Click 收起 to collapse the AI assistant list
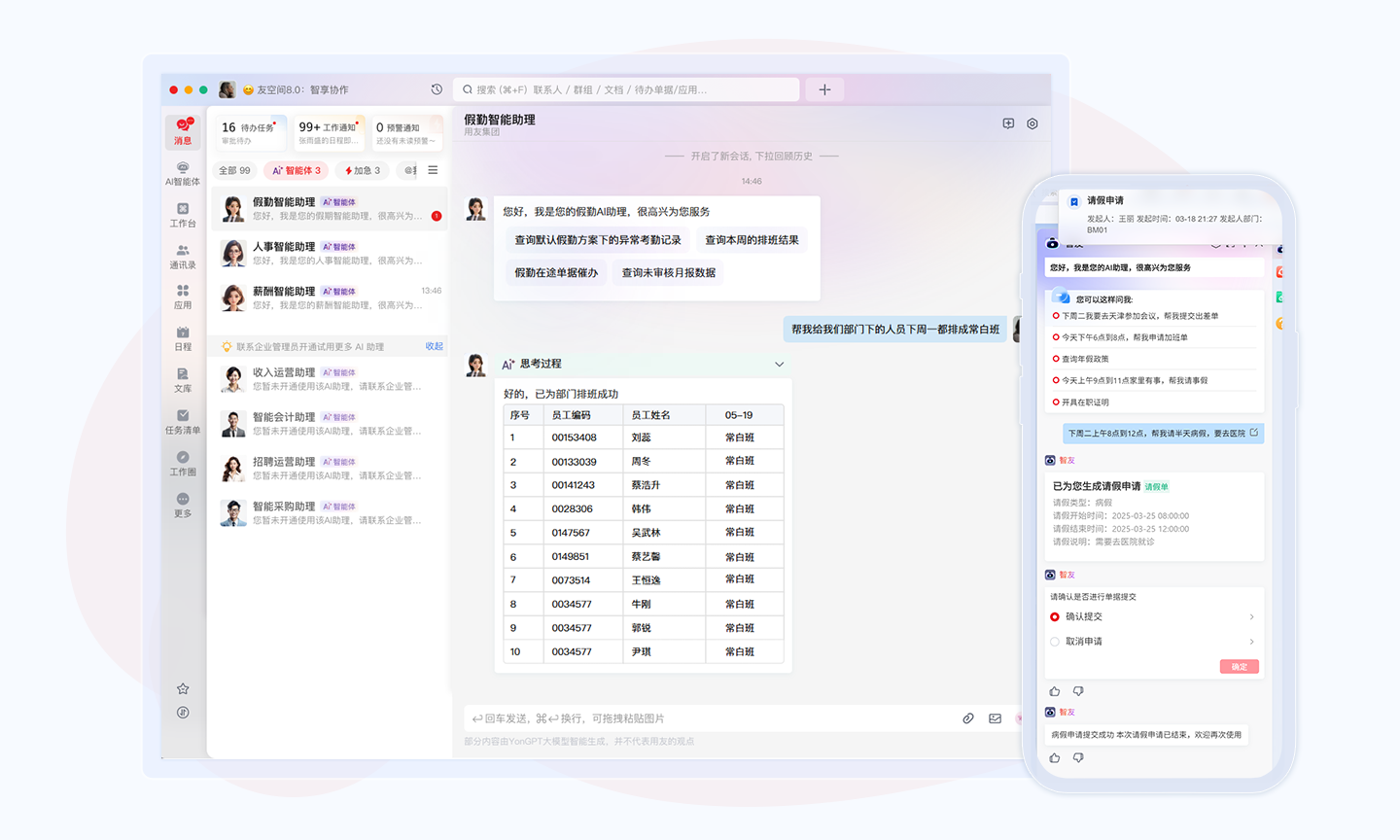The width and height of the screenshot is (1400, 840). 434,346
